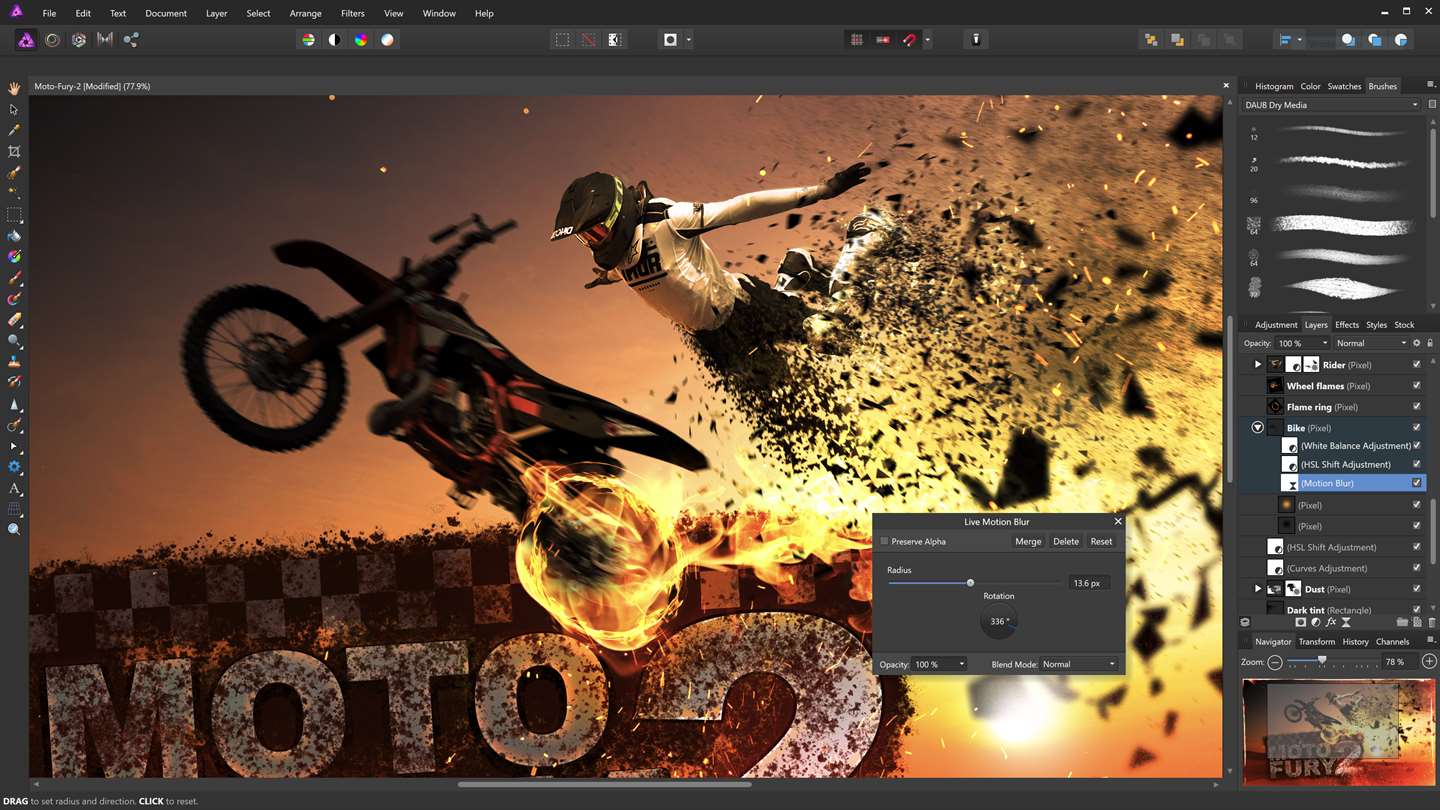Open Blend Mode dropdown in Live Motion Blur
The height and width of the screenshot is (810, 1440).
point(1078,664)
